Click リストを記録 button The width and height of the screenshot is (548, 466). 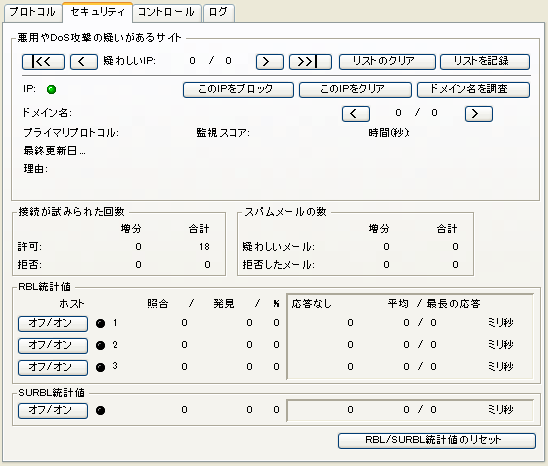485,62
